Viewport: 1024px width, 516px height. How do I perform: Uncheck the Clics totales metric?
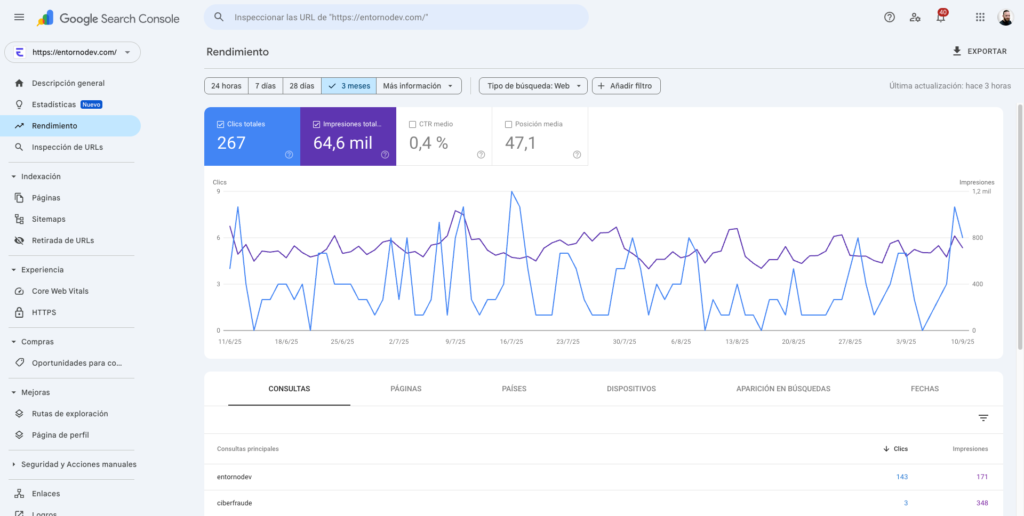(221, 124)
